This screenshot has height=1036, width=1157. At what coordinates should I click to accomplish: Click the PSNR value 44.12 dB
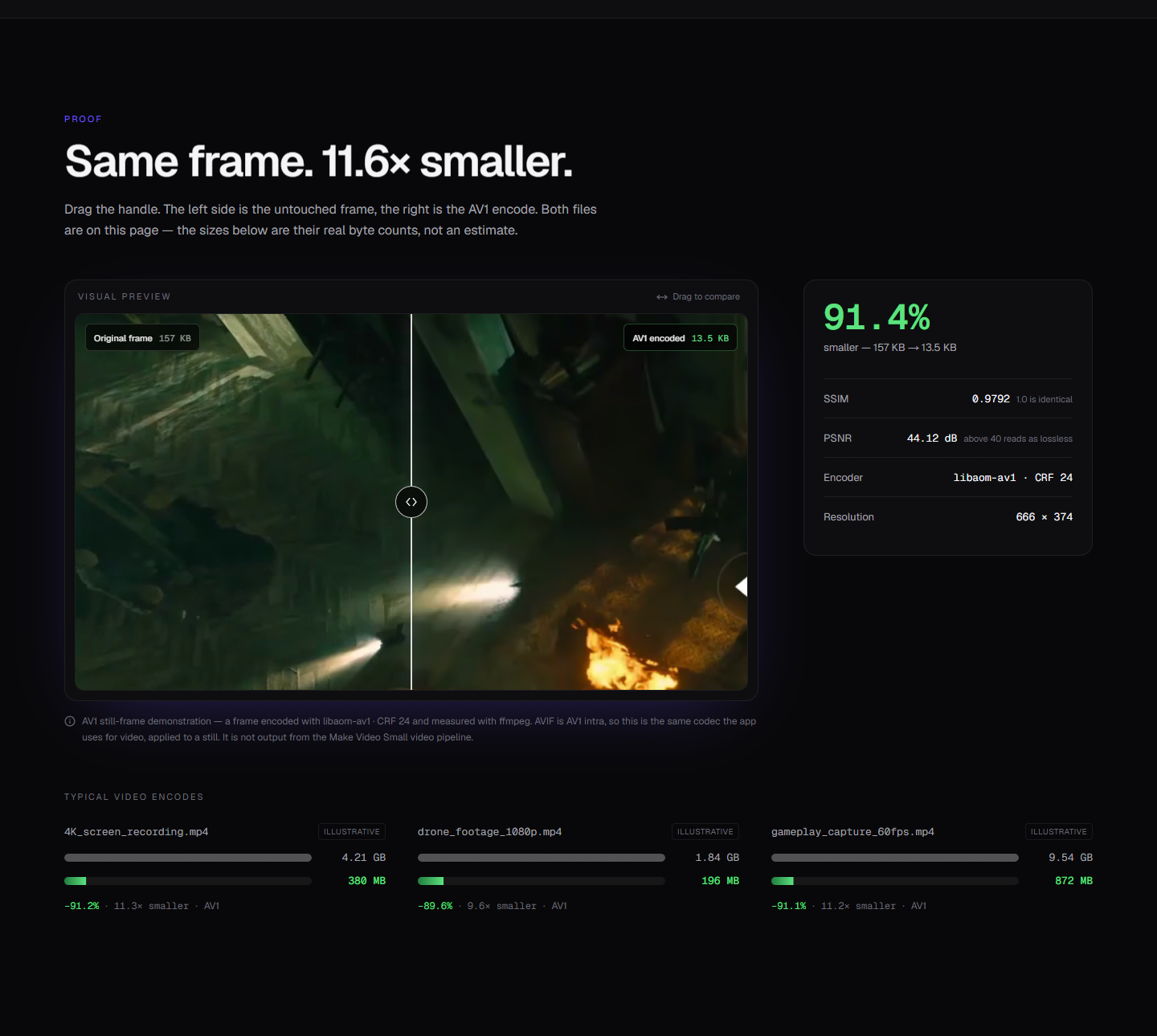(x=932, y=438)
